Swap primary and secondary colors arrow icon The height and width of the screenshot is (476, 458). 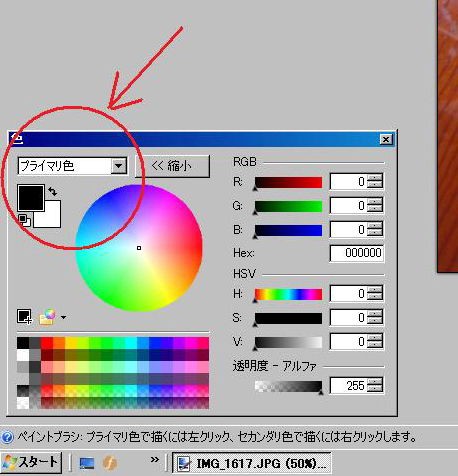[53, 191]
